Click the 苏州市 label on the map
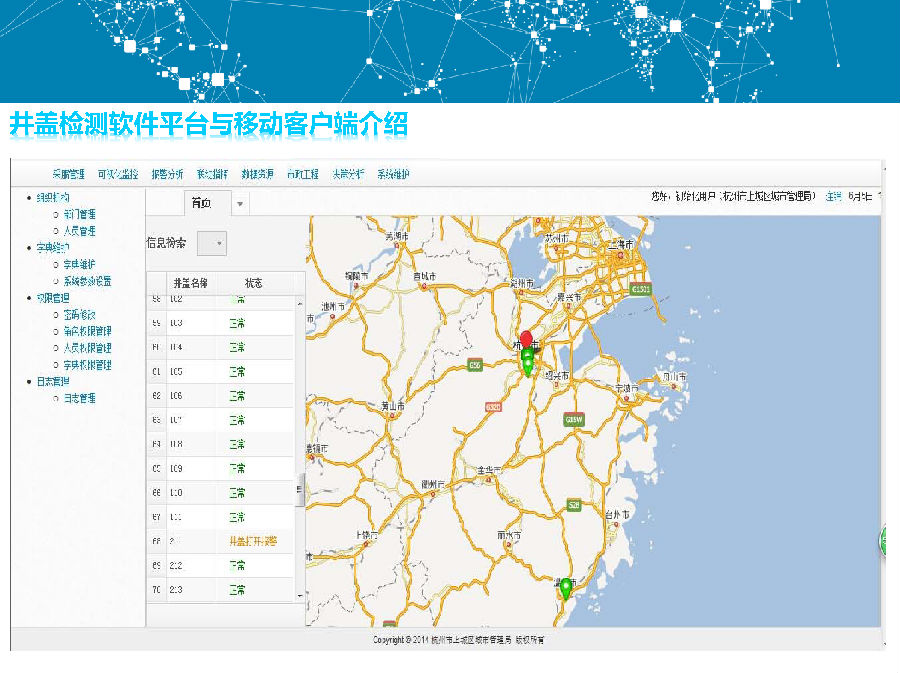Image resolution: width=900 pixels, height=673 pixels. click(x=557, y=237)
